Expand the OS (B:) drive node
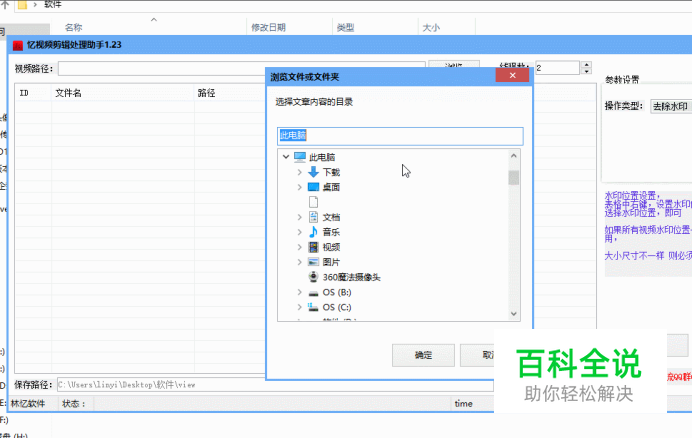The width and height of the screenshot is (692, 438). tap(300, 292)
